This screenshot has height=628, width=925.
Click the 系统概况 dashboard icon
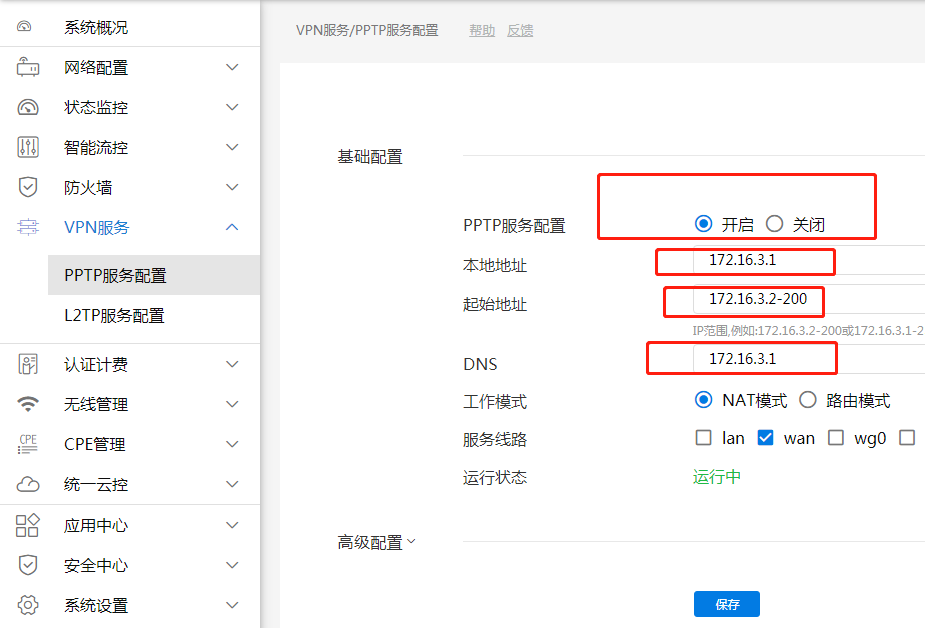27,28
